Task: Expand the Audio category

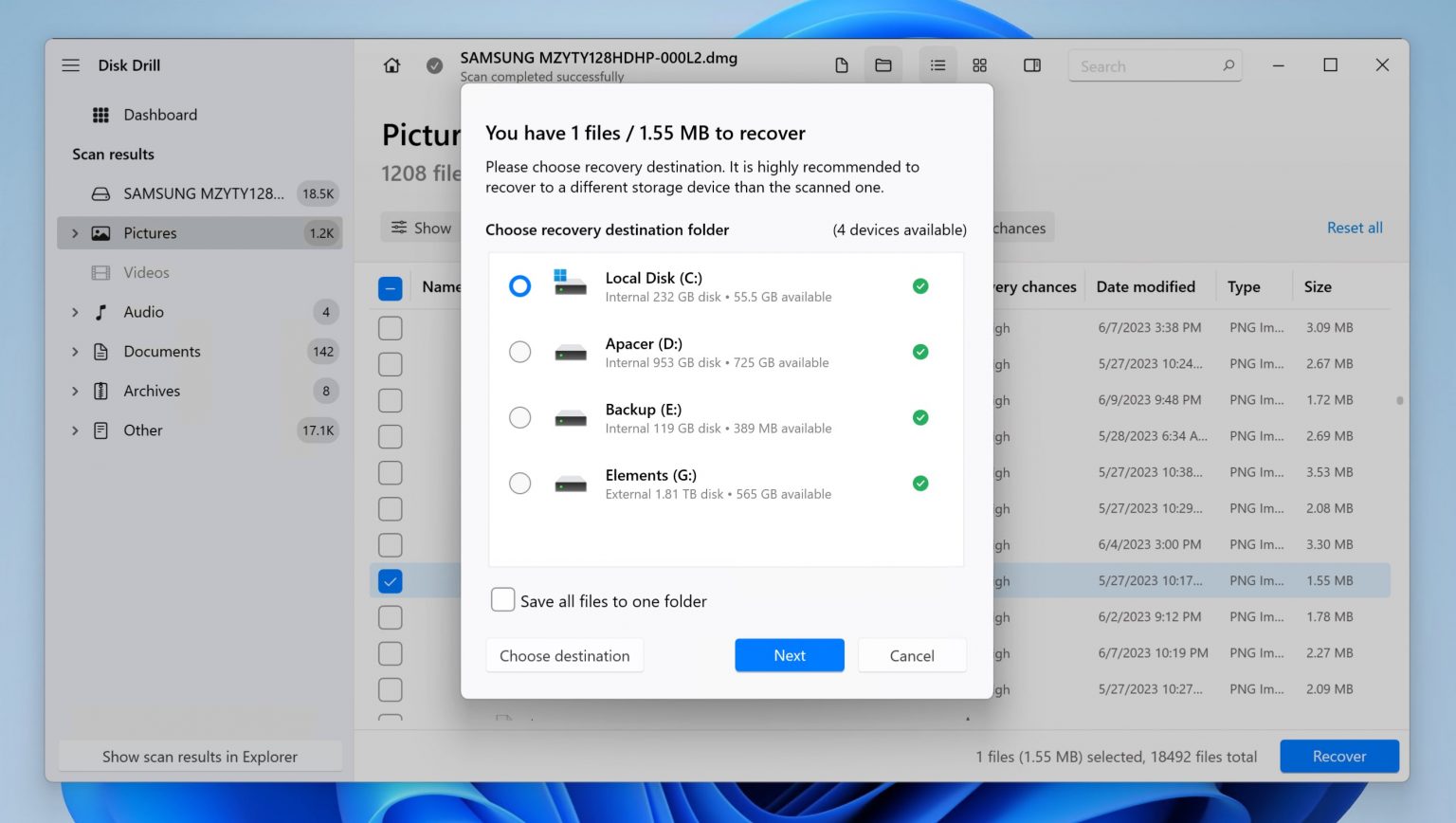Action: [x=75, y=311]
